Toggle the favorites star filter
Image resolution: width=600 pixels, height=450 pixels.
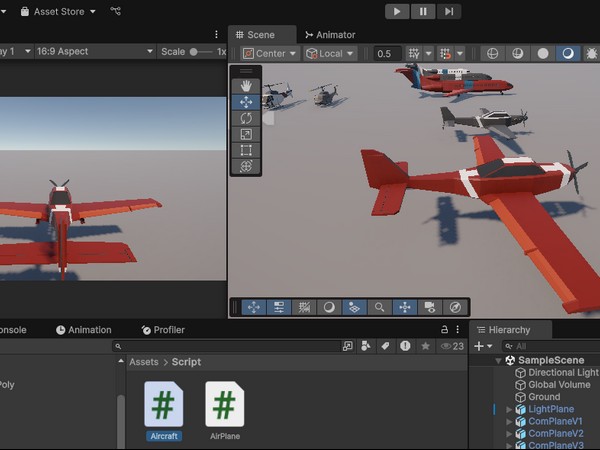point(425,346)
